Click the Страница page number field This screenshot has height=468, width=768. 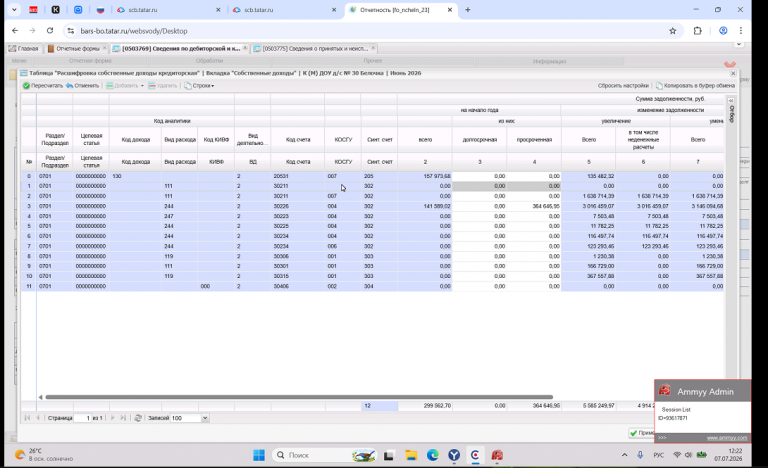pyautogui.click(x=83, y=418)
